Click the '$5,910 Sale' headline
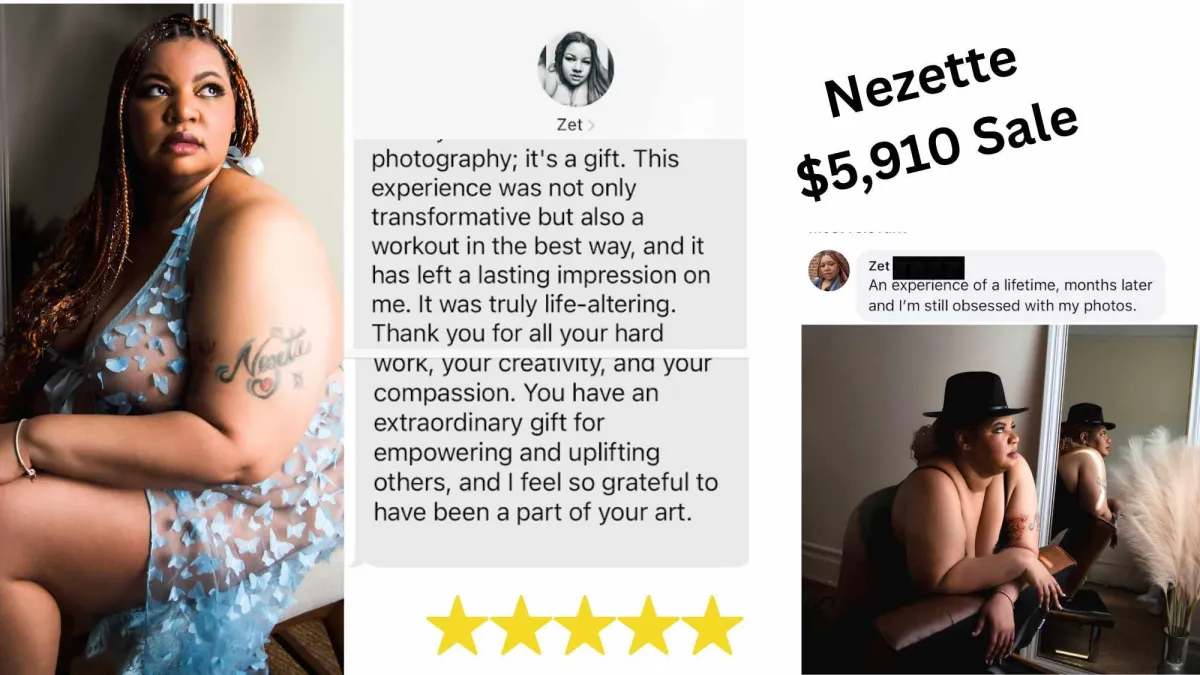 click(938, 149)
